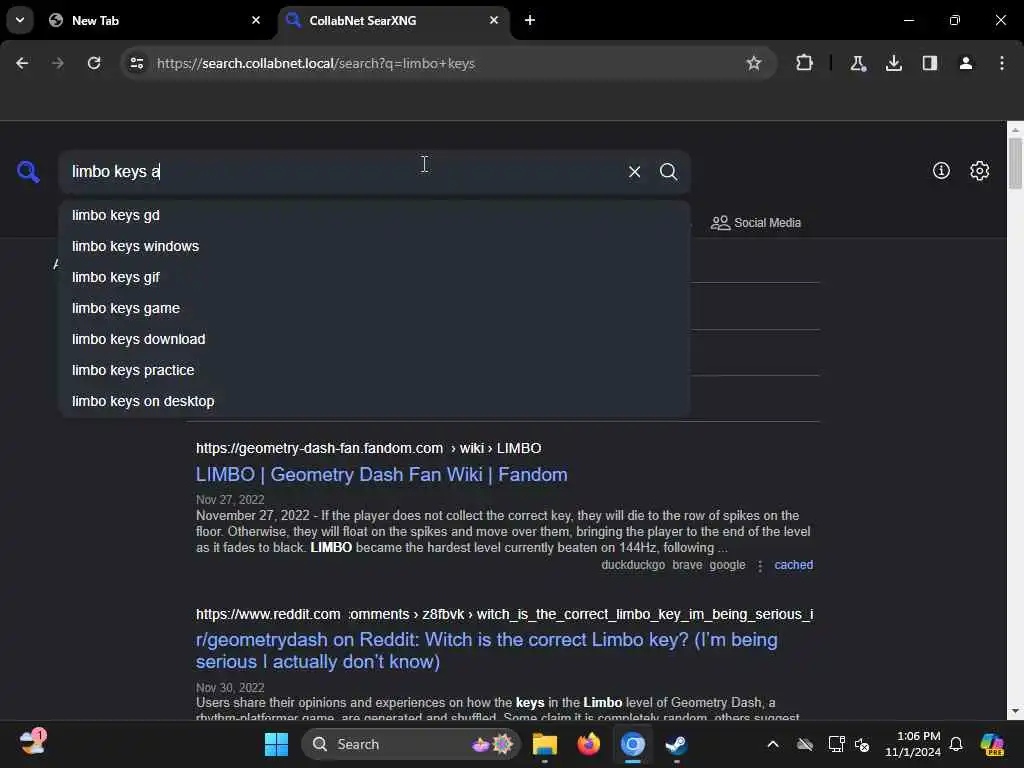Screen dimensions: 1024x768
Task: Open Reddit Limbo key result title
Action: click(x=487, y=650)
